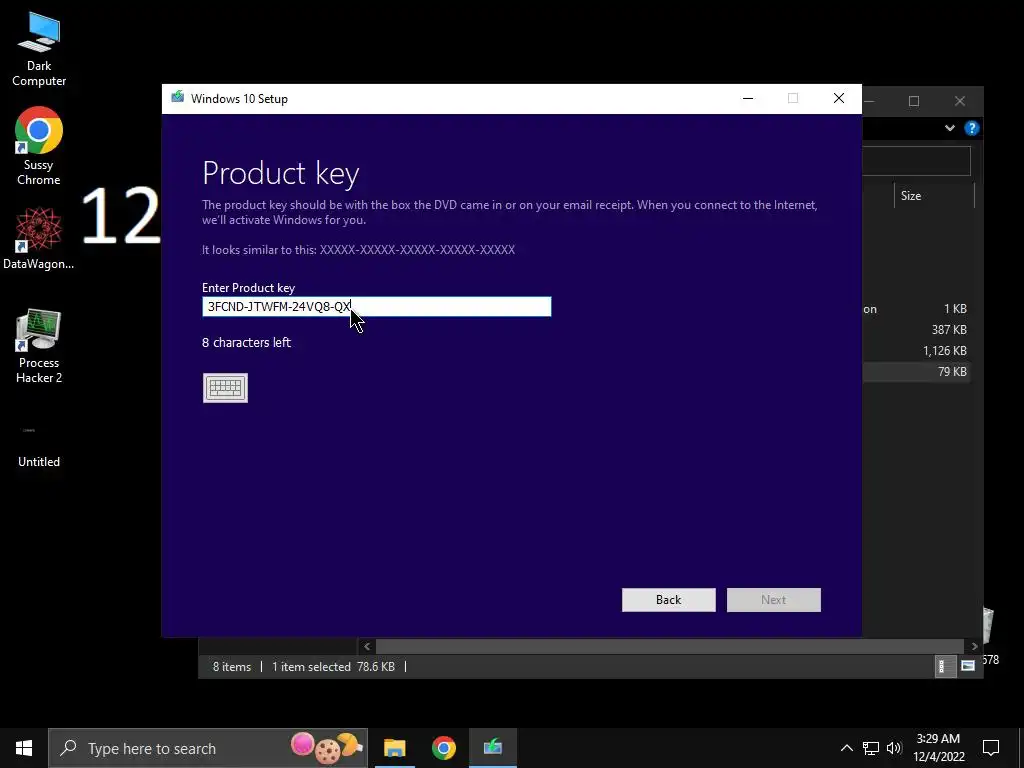Viewport: 1024px width, 768px height.
Task: Switch Explorer to details view icon
Action: 946,666
